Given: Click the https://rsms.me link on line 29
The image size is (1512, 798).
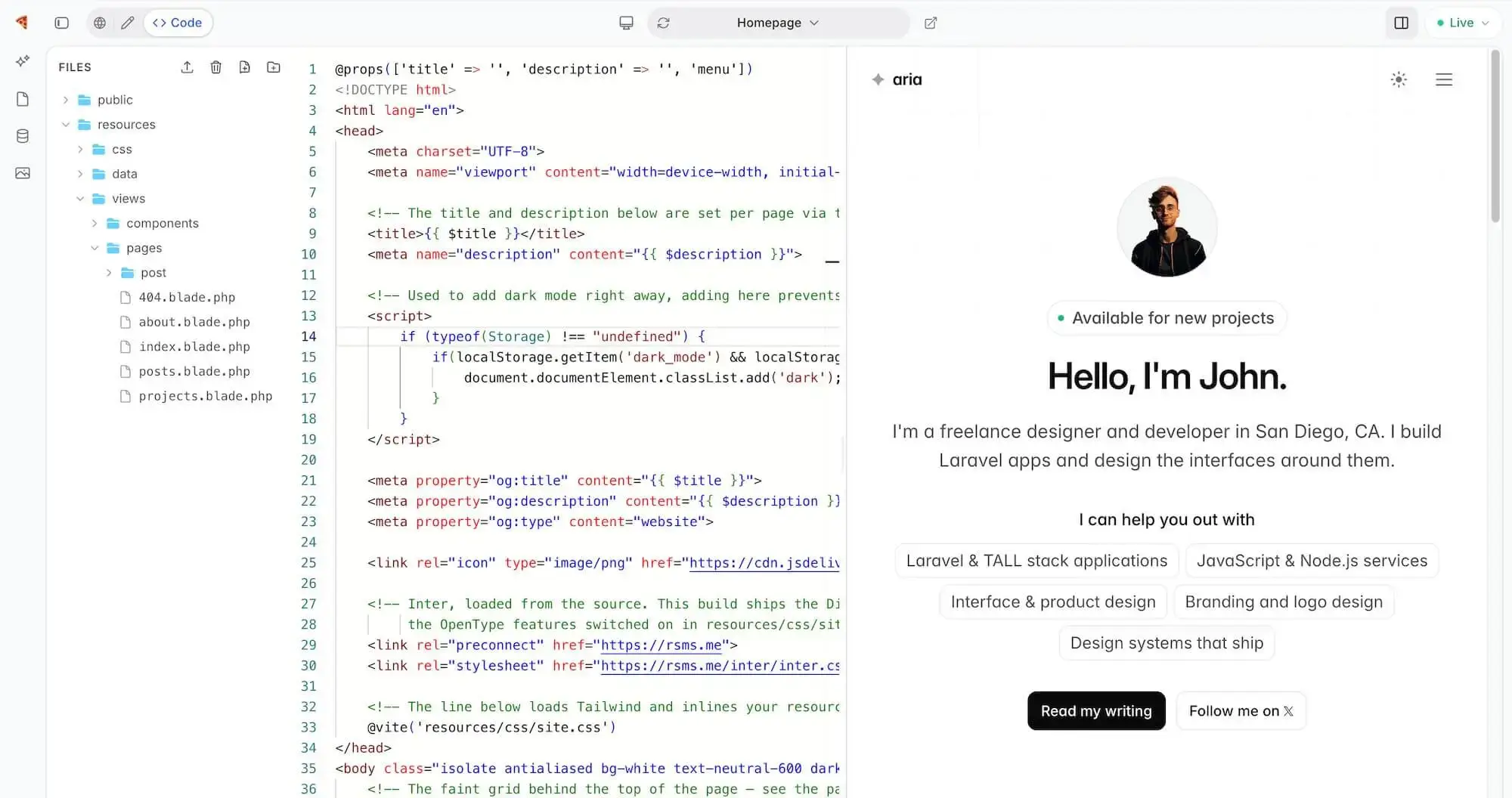Looking at the screenshot, I should [661, 645].
